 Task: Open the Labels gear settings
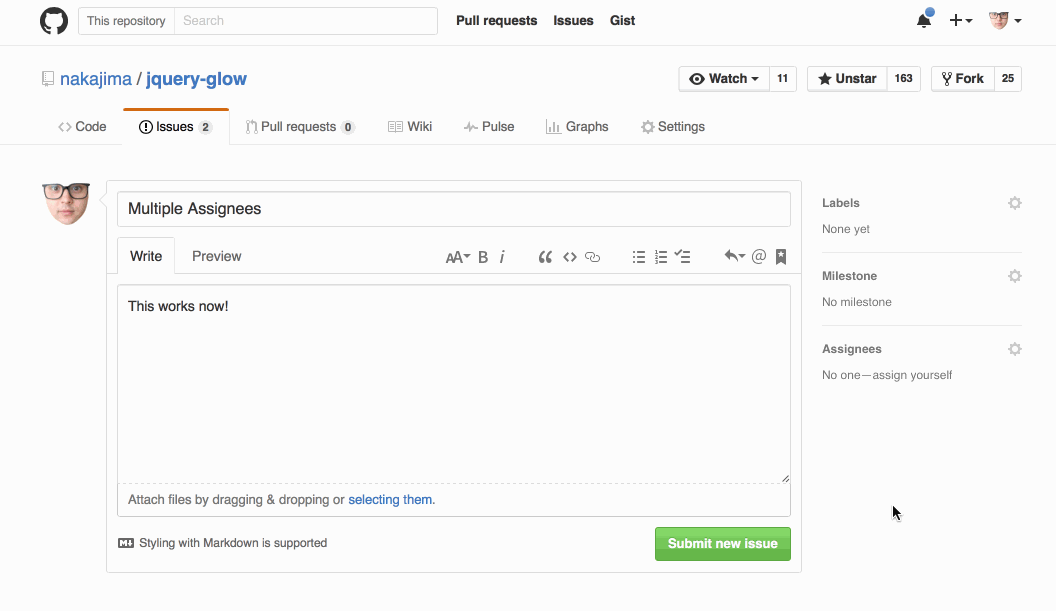[x=1014, y=203]
